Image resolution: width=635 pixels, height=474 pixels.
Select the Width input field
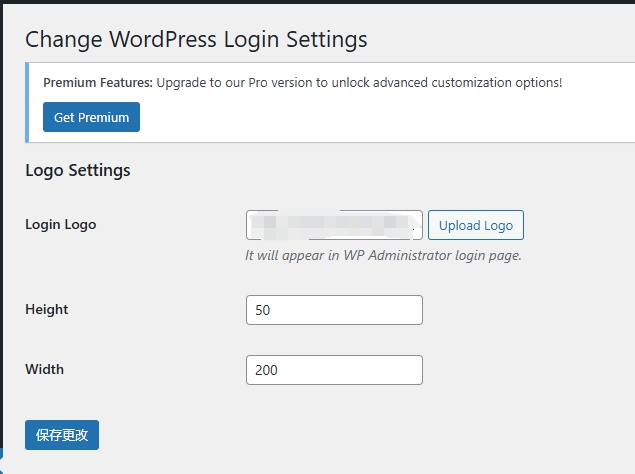334,370
